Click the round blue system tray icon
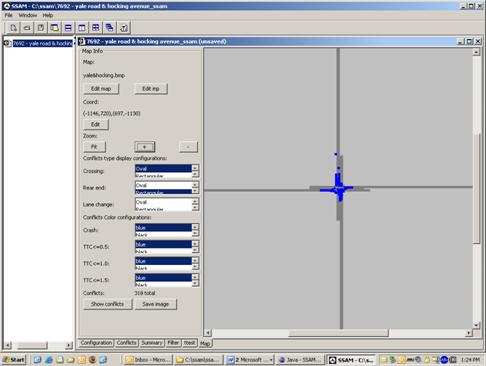The image size is (486, 366). click(x=444, y=360)
